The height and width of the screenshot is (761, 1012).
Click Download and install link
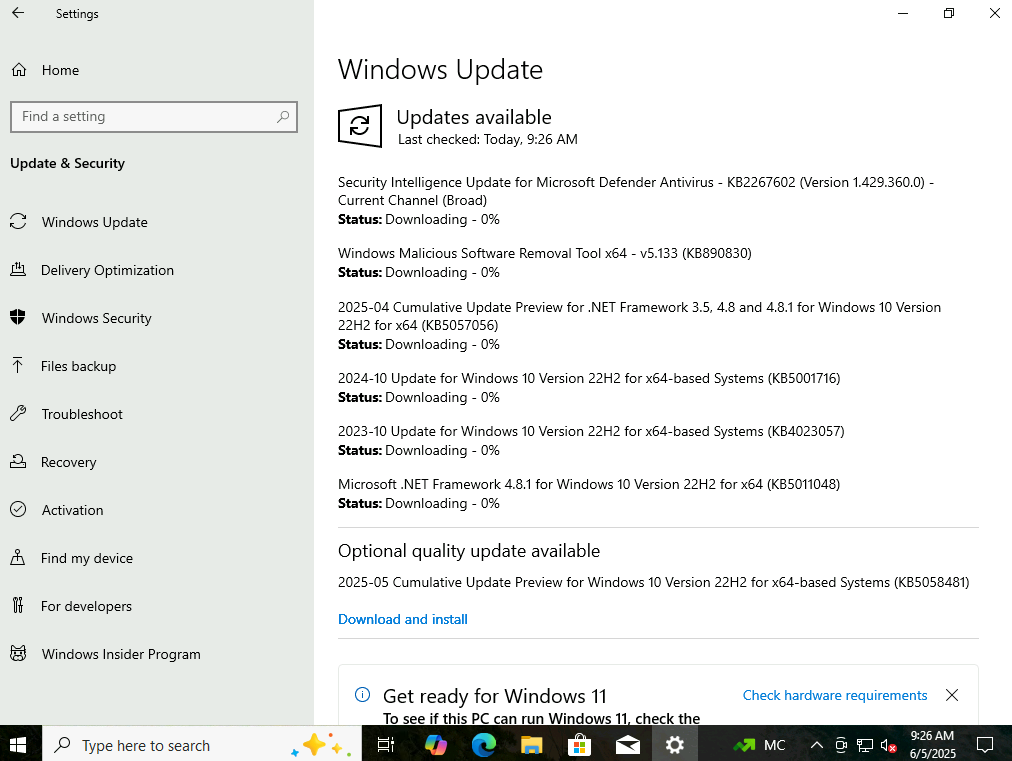403,619
